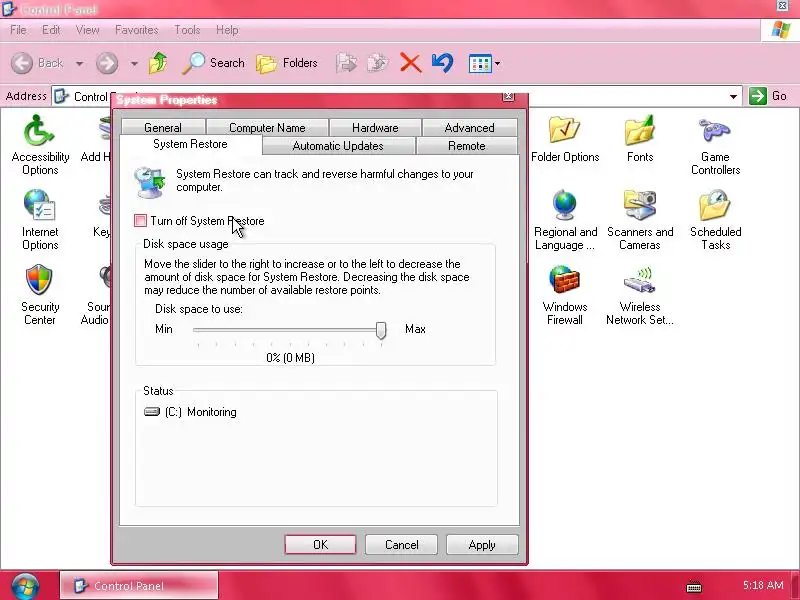The image size is (800, 600).
Task: Switch to the Computer Name tab
Action: point(267,128)
